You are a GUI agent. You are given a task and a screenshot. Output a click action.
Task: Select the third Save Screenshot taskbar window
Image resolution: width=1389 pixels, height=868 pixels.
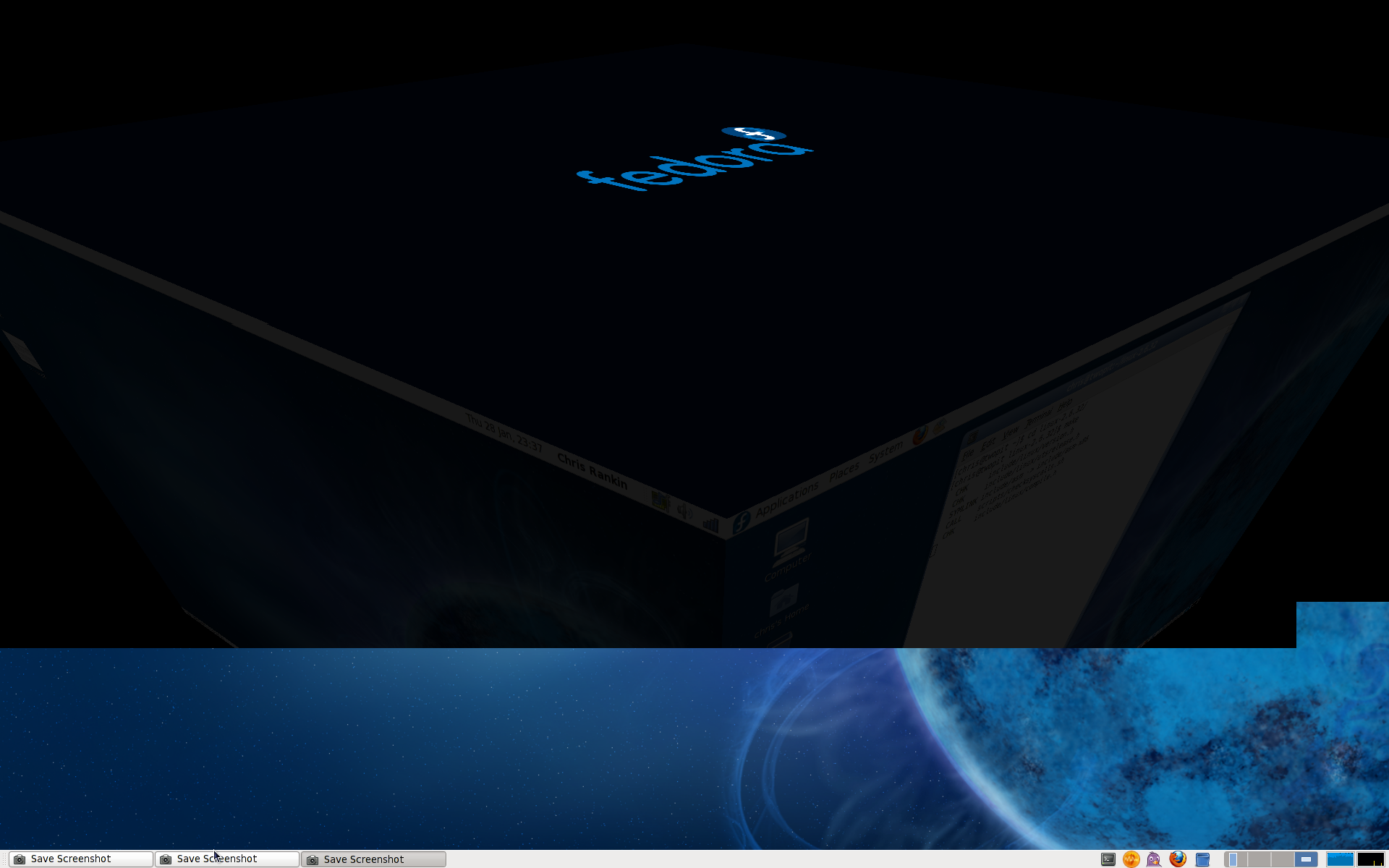(373, 859)
